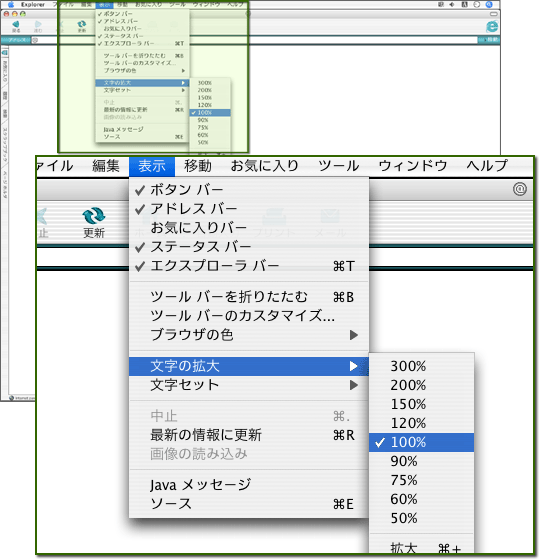
Task: Click the toolbar pill button on window title bar
Action: 494,14
